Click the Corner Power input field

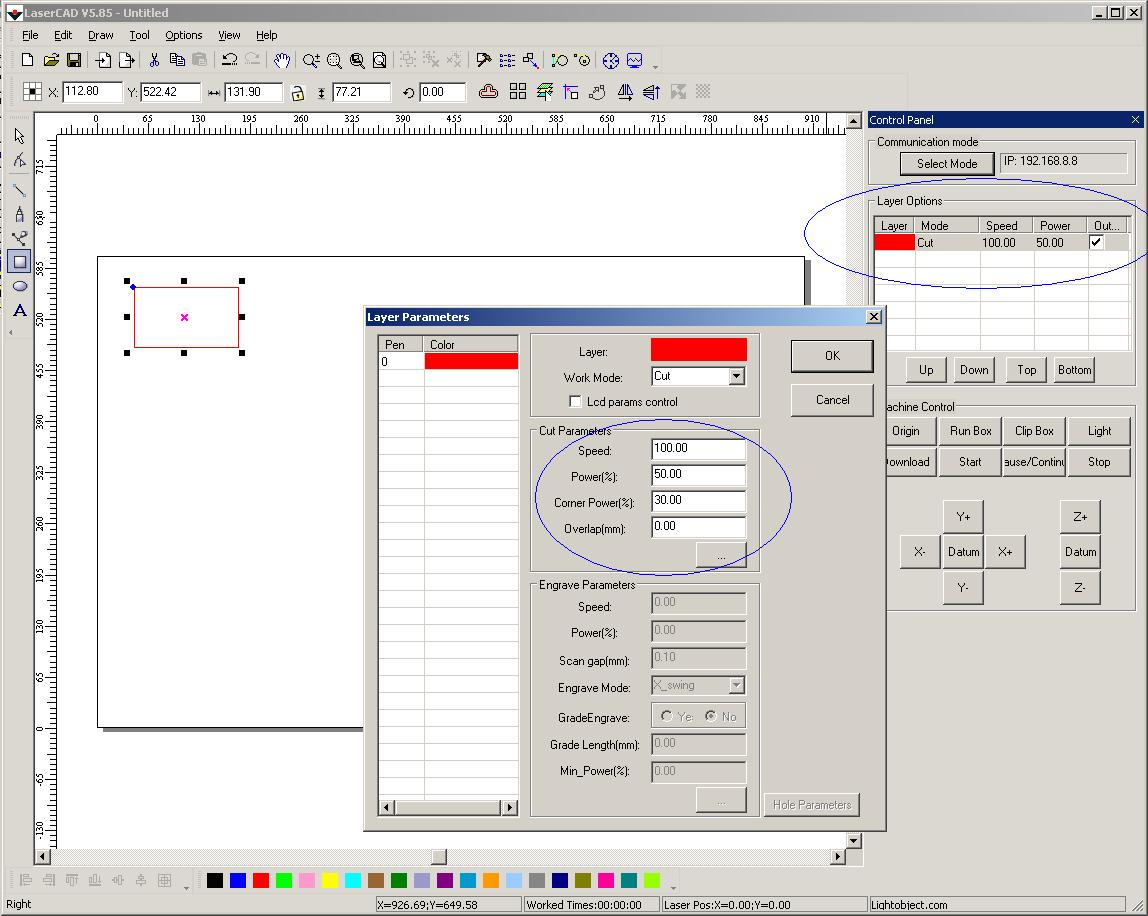tap(698, 500)
